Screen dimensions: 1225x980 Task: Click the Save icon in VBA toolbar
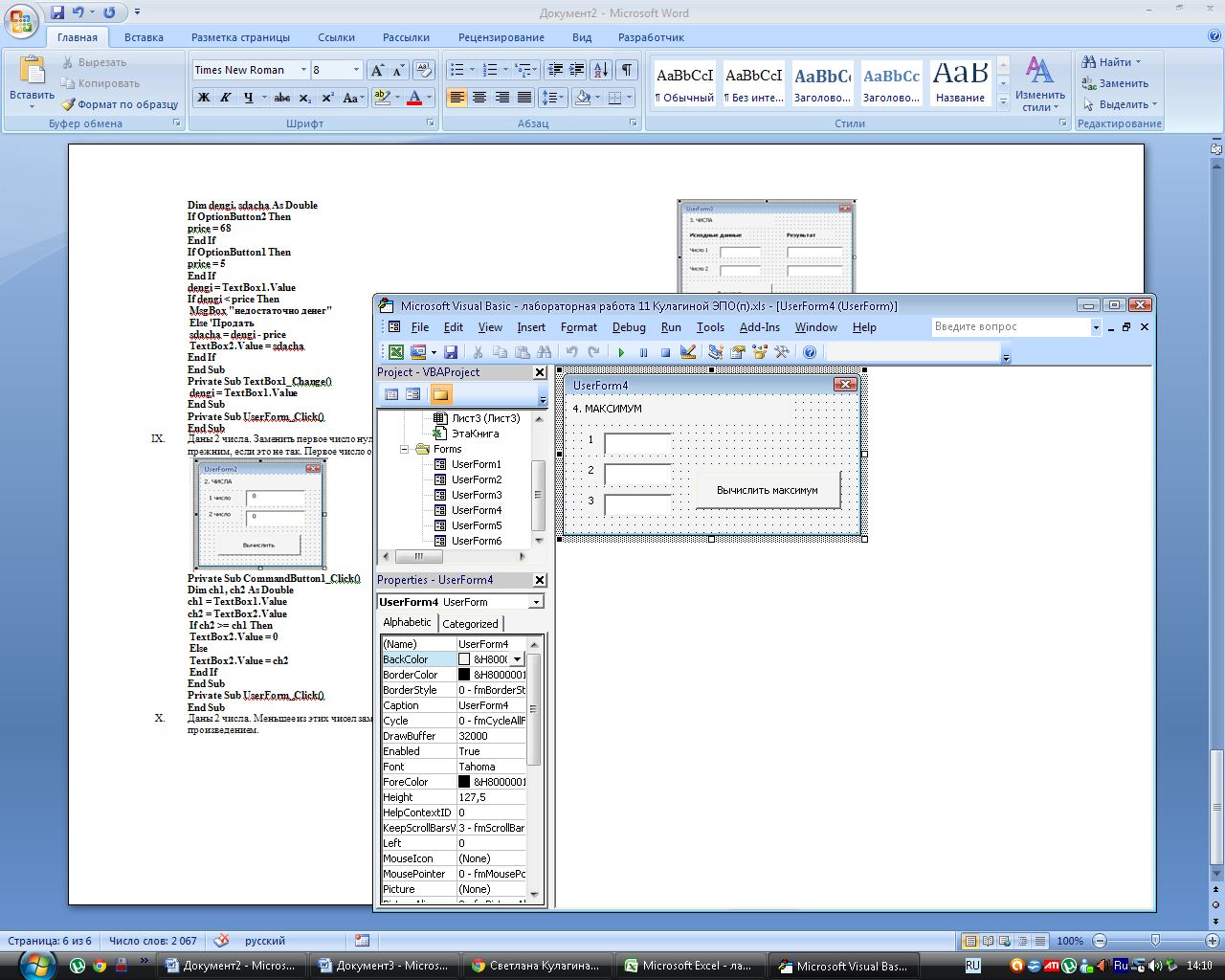(x=451, y=352)
